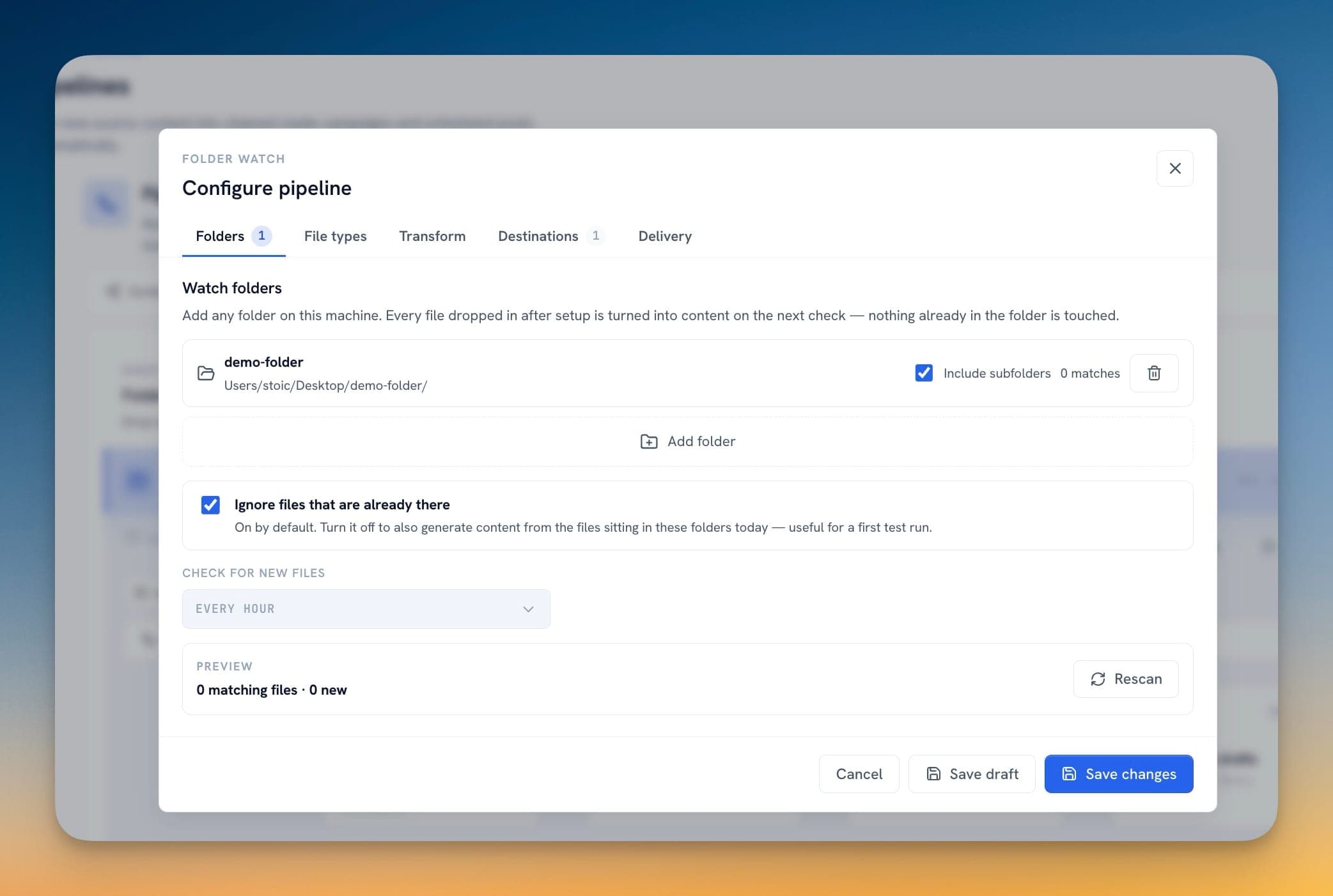Open the File types tab
Screen dimensions: 1333x896
click(335, 236)
